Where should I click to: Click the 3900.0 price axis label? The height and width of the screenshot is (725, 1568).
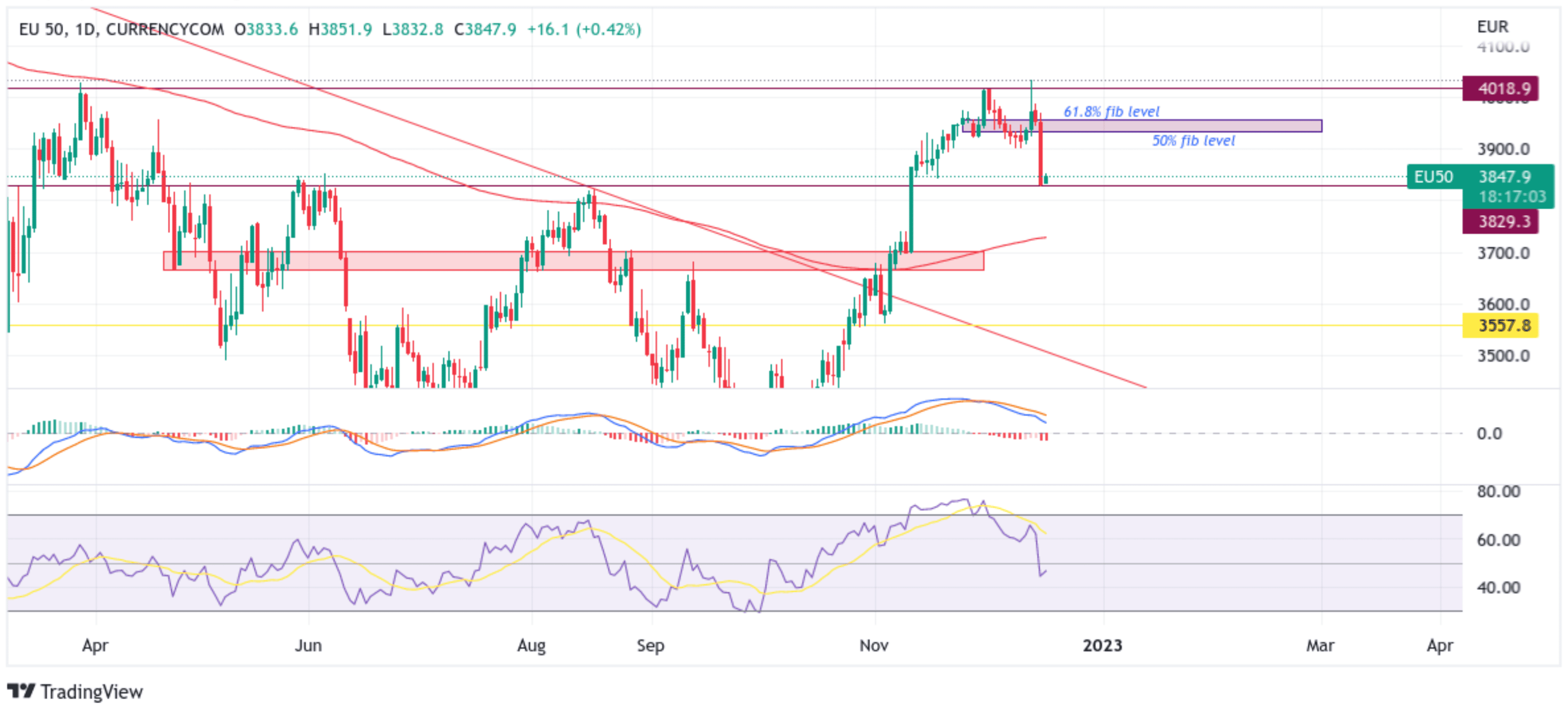tap(1503, 149)
